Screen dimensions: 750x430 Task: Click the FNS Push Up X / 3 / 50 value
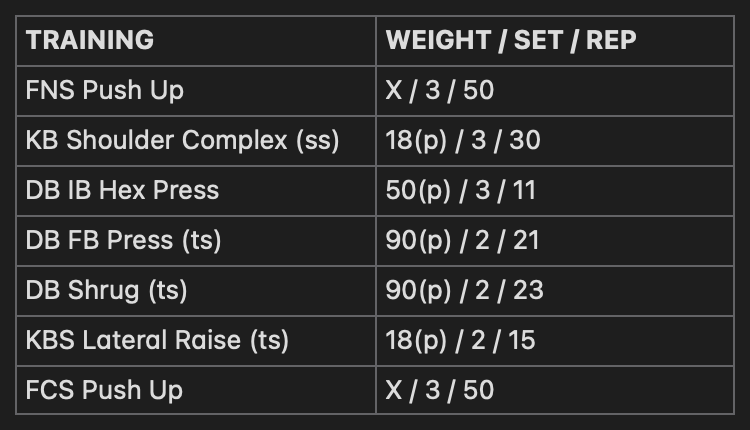(440, 90)
